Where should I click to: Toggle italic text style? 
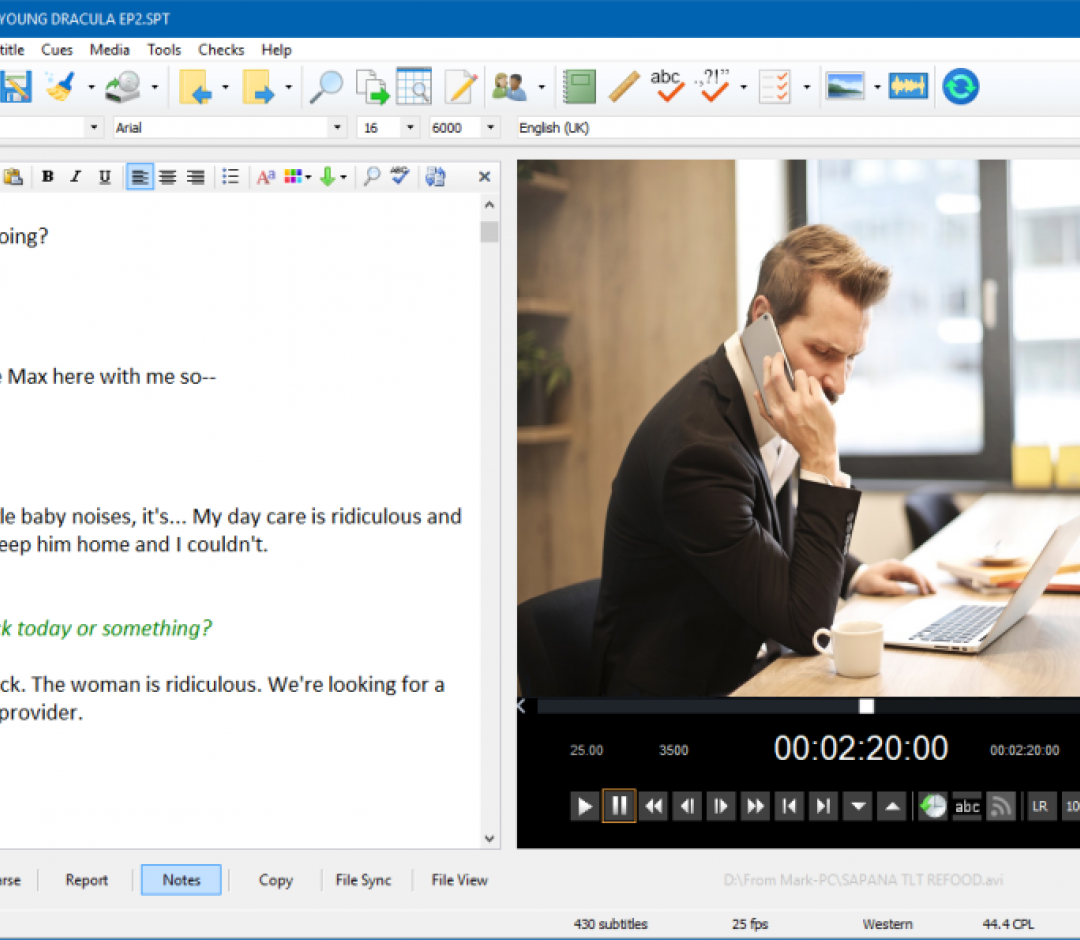(x=75, y=177)
